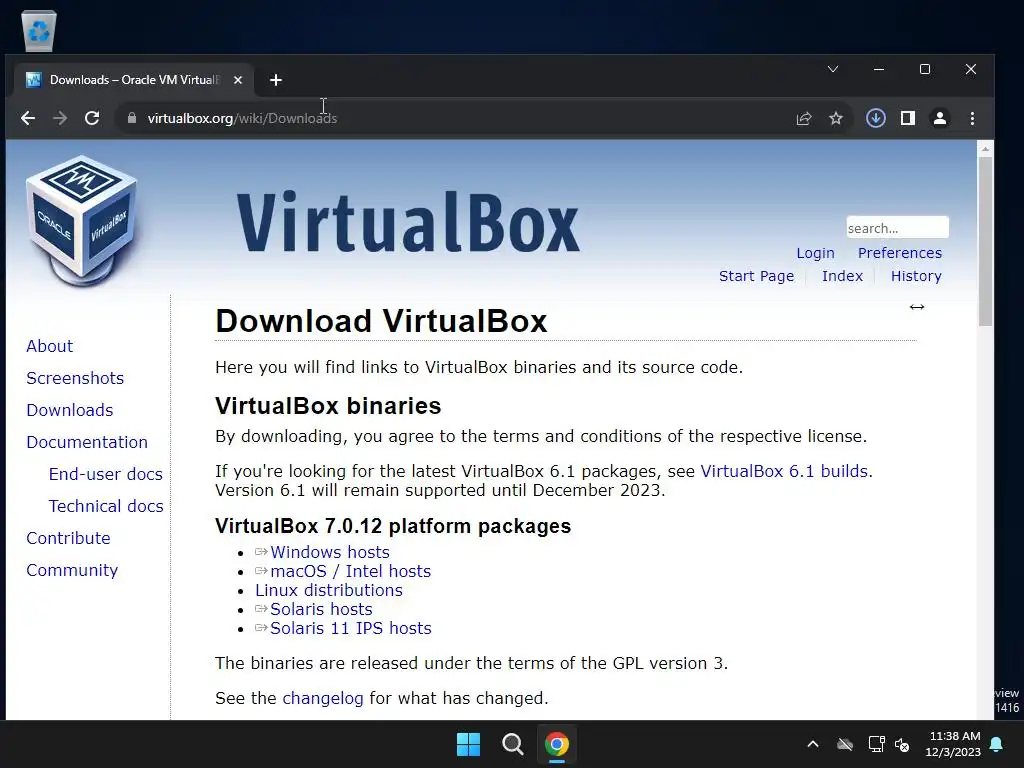Screen dimensions: 1024x768
Task: Share this page using the share icon
Action: (x=804, y=118)
